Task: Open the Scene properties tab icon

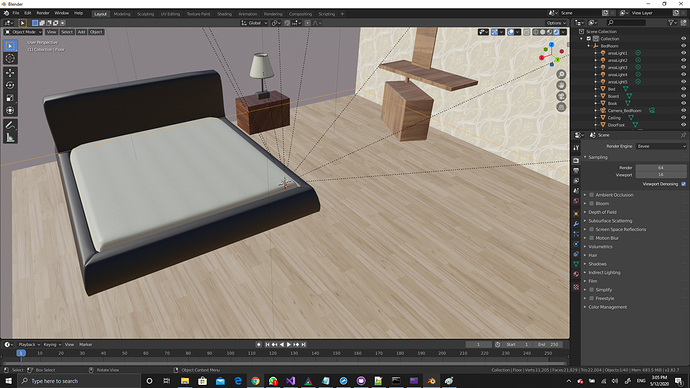Action: [576, 191]
